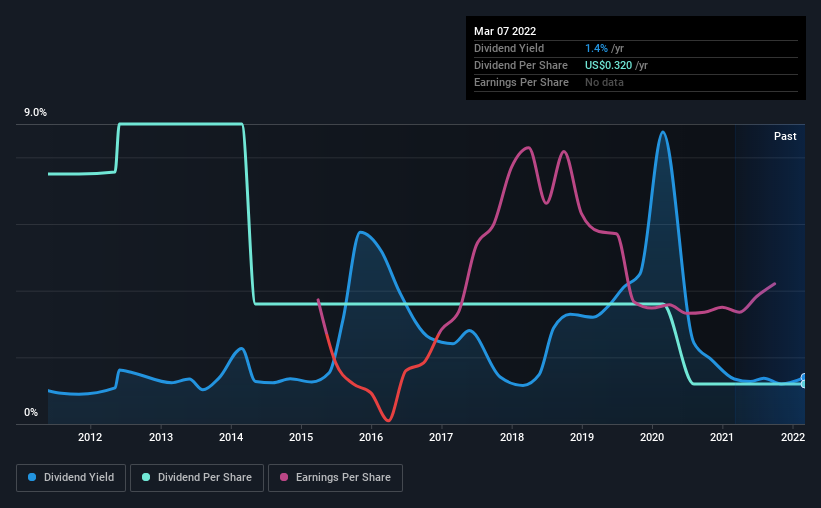Toggle the Dividend Per Share legend button
Viewport: 821px width, 508px height.
(x=197, y=478)
